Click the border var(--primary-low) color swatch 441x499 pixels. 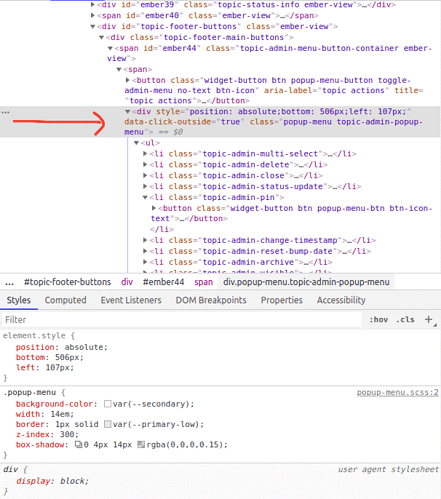pyautogui.click(x=107, y=424)
